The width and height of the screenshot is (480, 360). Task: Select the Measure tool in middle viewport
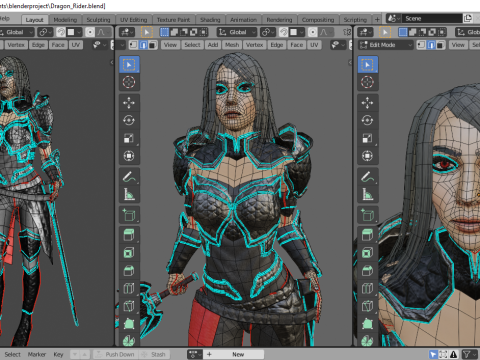coord(129,194)
